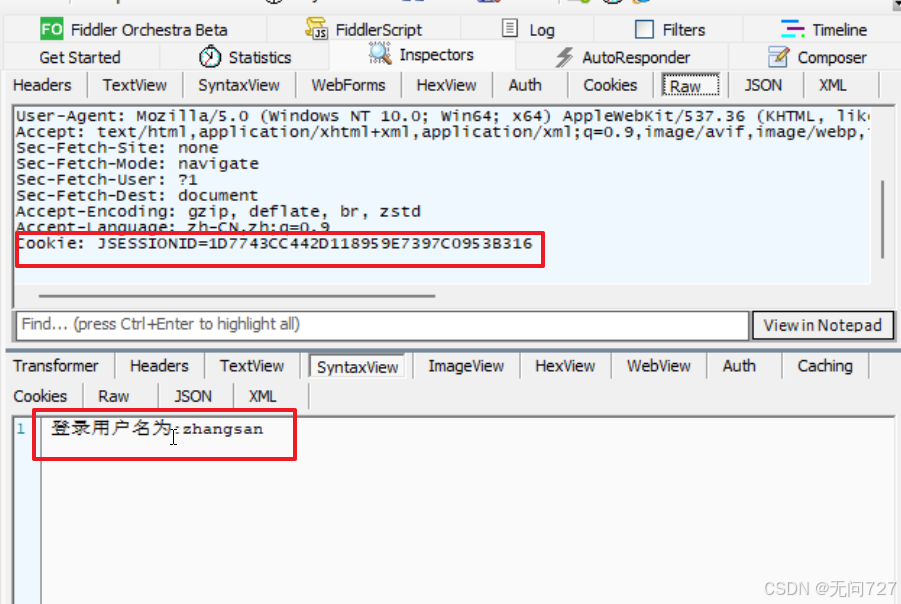Click the Sec-Fetch-Mode: navigate line
This screenshot has height=604, width=901.
137,164
